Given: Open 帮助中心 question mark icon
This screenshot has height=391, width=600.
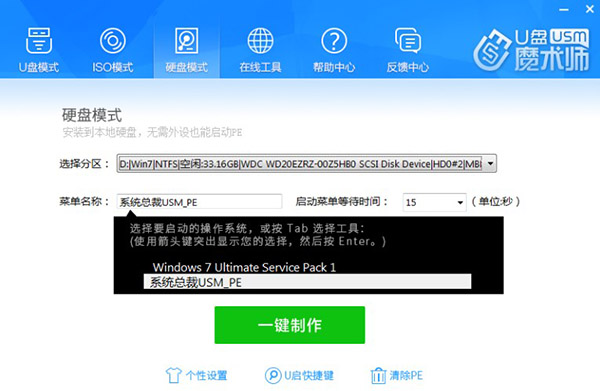Looking at the screenshot, I should point(334,40).
